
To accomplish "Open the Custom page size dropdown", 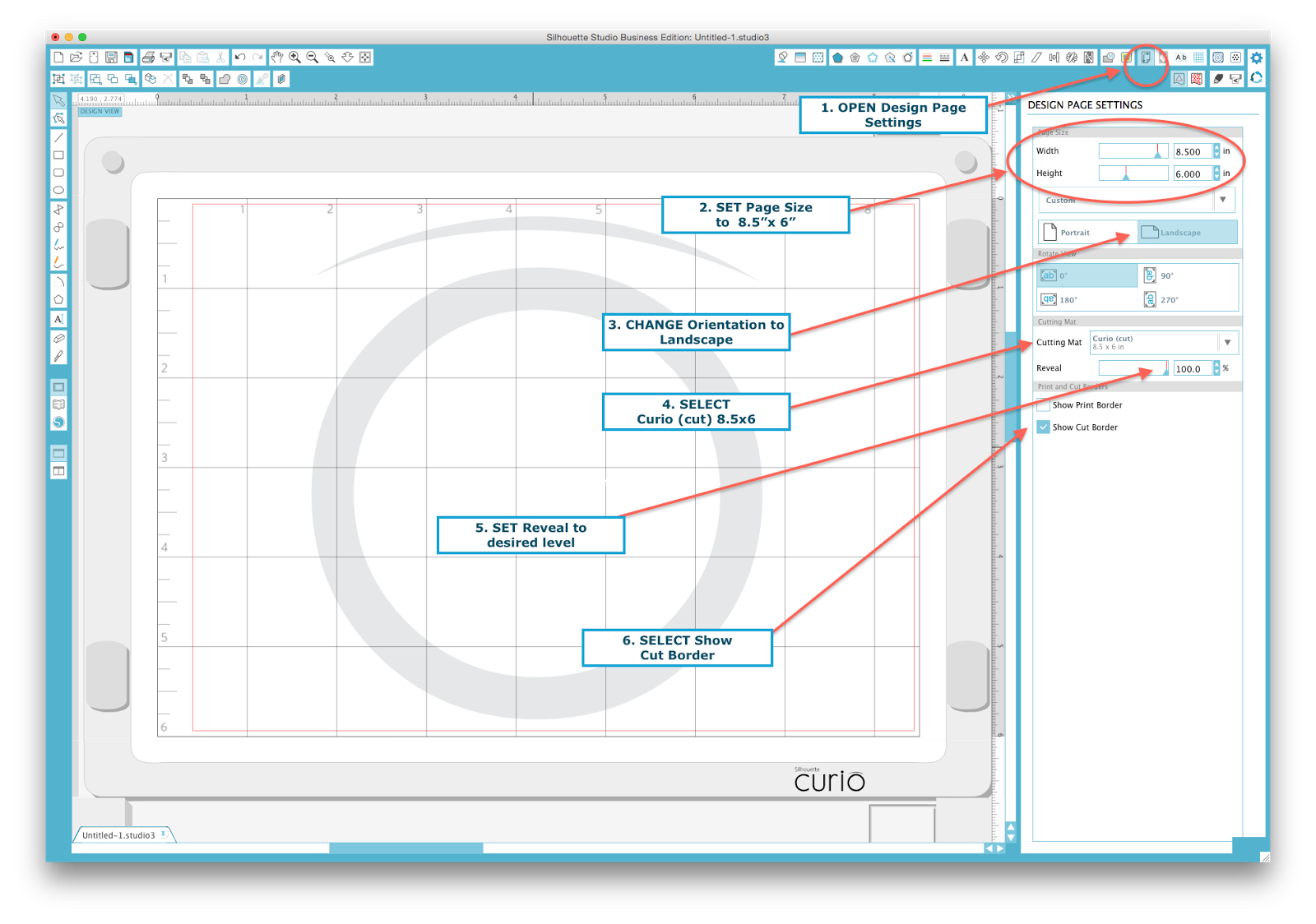I will [x=1138, y=201].
